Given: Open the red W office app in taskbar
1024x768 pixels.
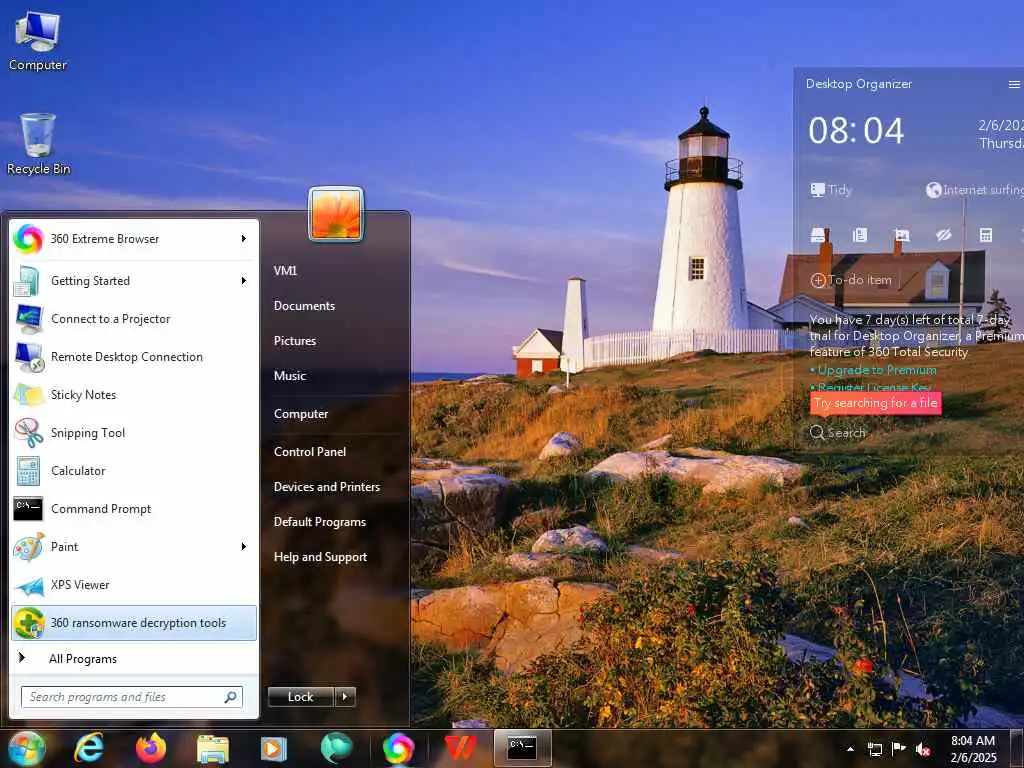Looking at the screenshot, I should pos(460,748).
